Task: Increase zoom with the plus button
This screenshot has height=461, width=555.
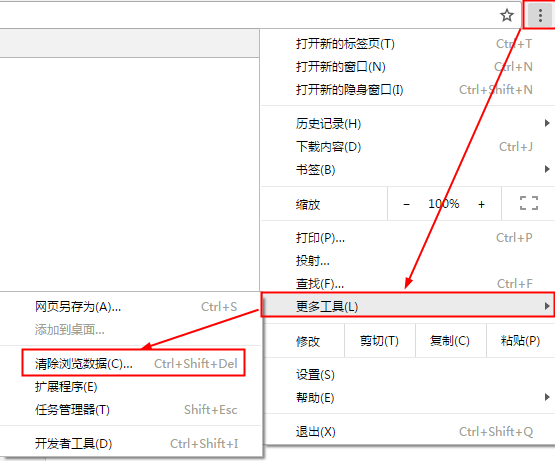Action: (481, 204)
